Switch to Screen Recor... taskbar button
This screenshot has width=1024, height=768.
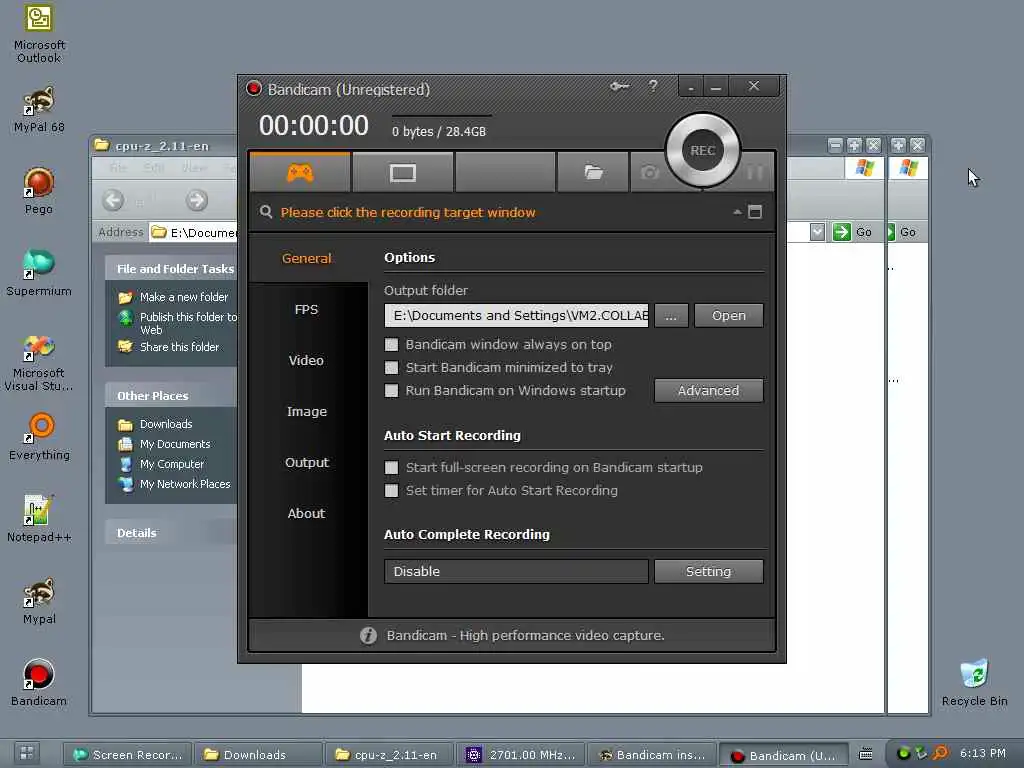[x=127, y=755]
